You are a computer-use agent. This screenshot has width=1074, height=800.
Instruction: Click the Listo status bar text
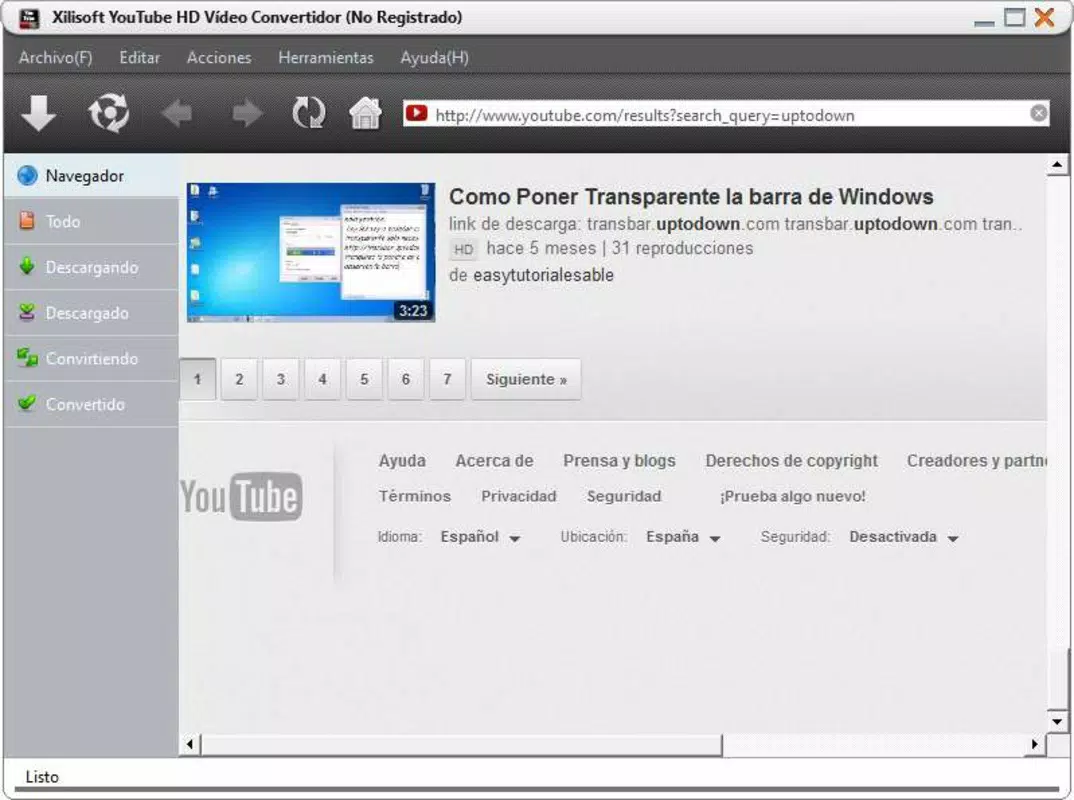click(x=42, y=777)
